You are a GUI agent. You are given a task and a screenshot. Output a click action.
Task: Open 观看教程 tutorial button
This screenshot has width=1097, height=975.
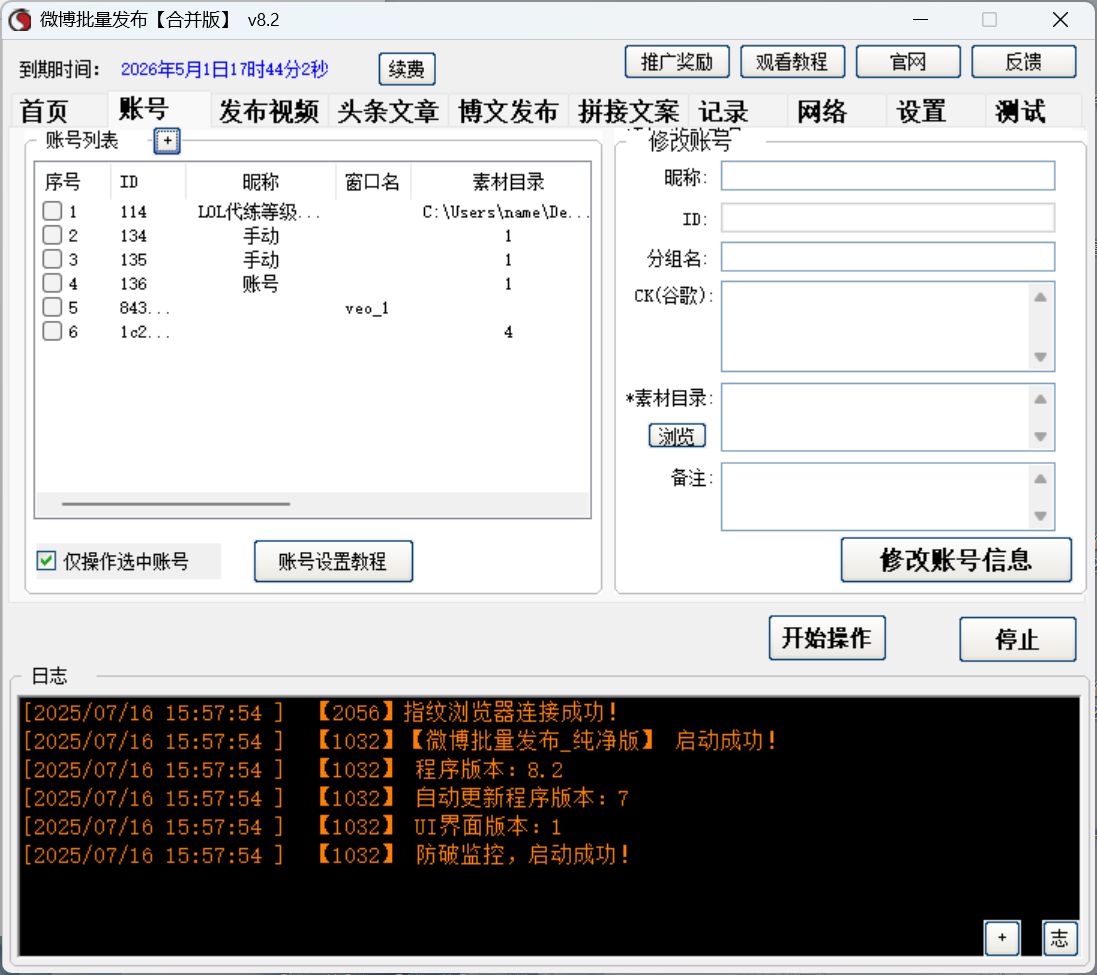[x=792, y=62]
